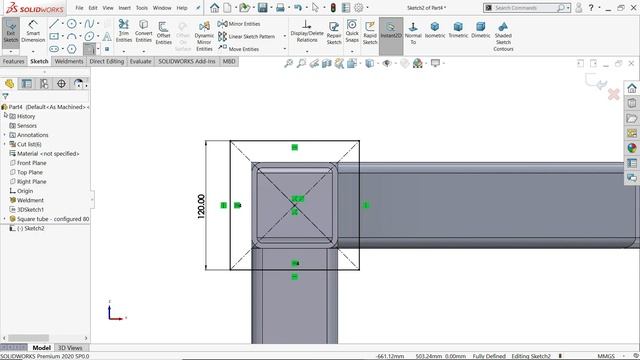Screen dimensions: 640x360
Task: Click Repair Sketch tool
Action: (334, 33)
